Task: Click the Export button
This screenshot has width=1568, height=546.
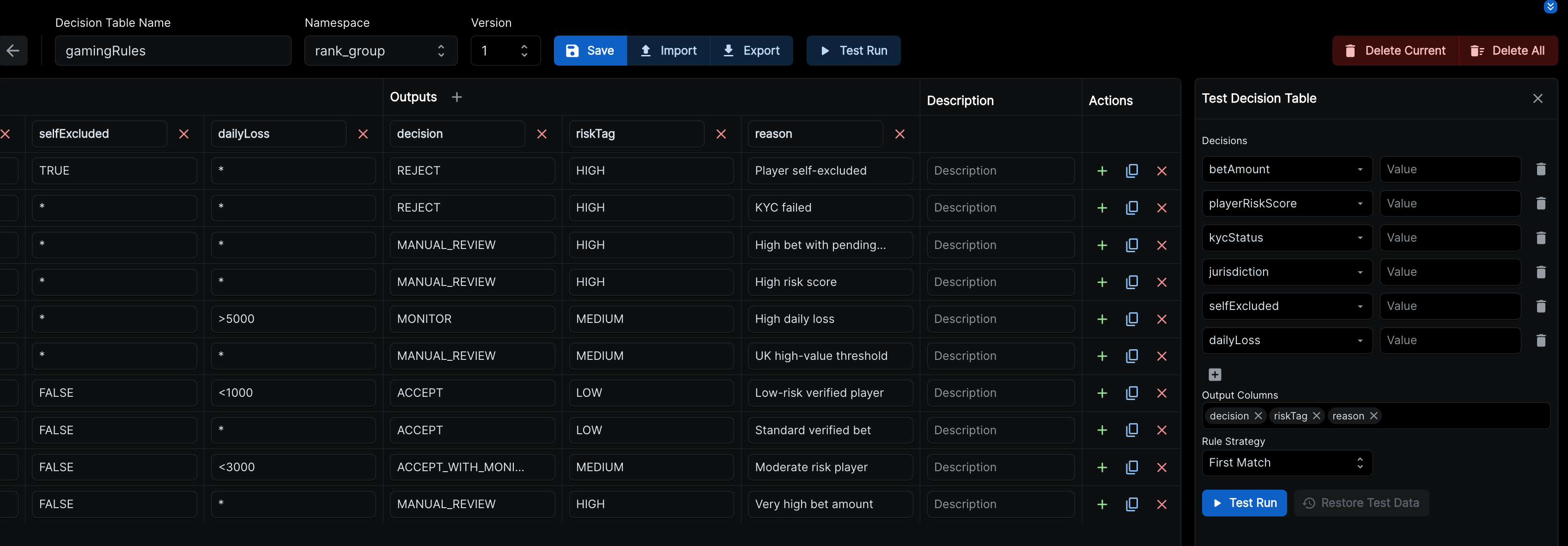Action: point(751,50)
